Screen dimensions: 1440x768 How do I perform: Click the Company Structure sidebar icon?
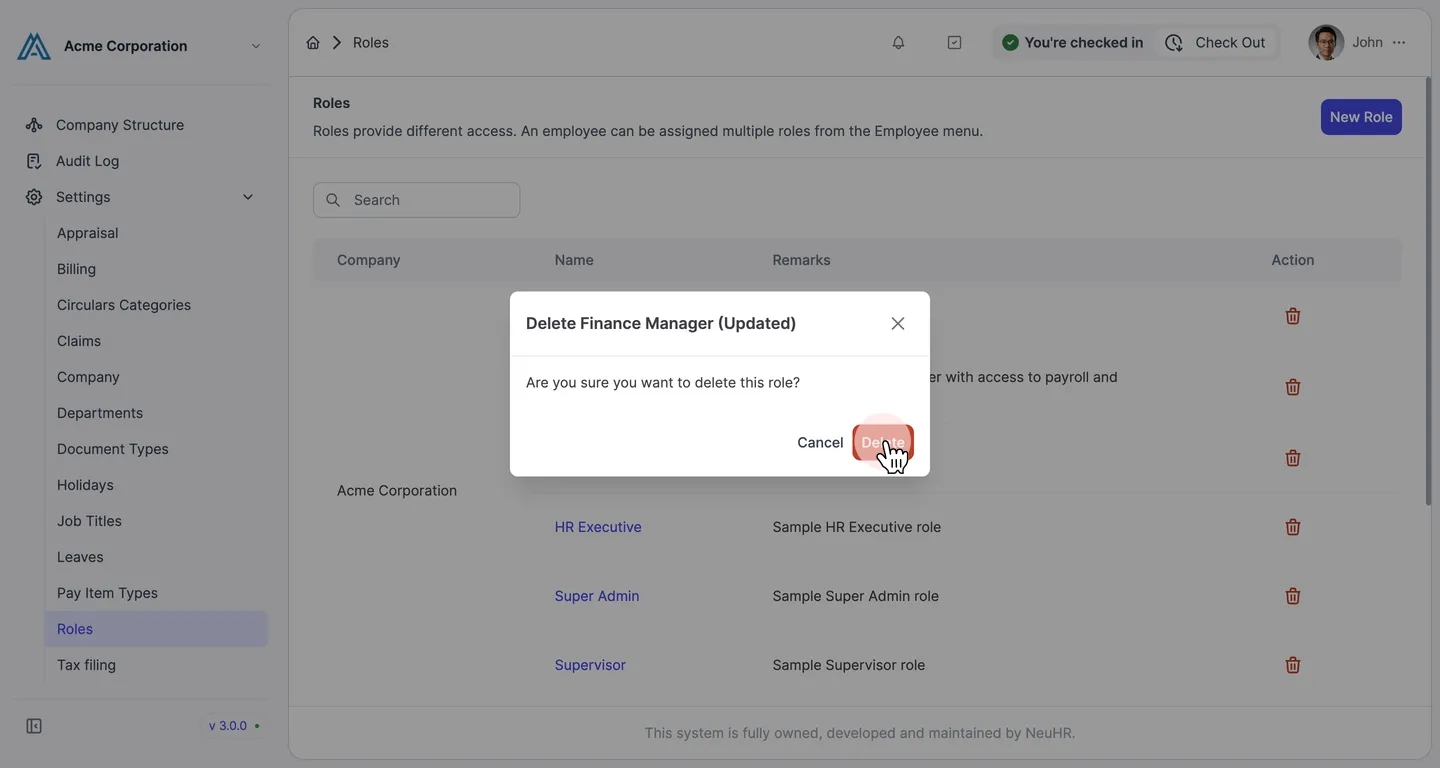[34, 125]
